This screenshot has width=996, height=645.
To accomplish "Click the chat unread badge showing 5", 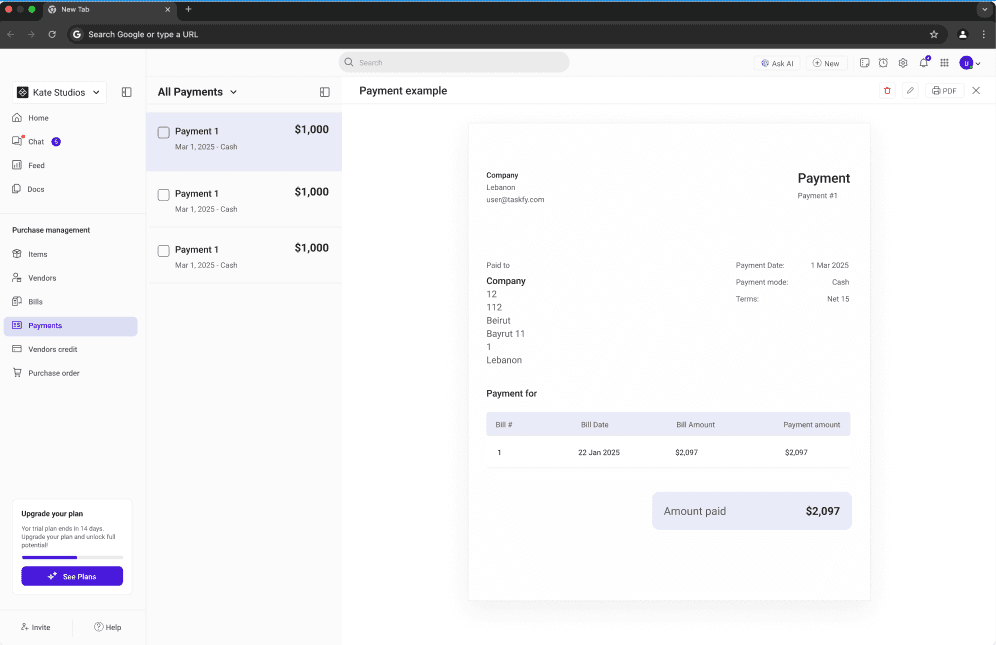I will pyautogui.click(x=56, y=142).
